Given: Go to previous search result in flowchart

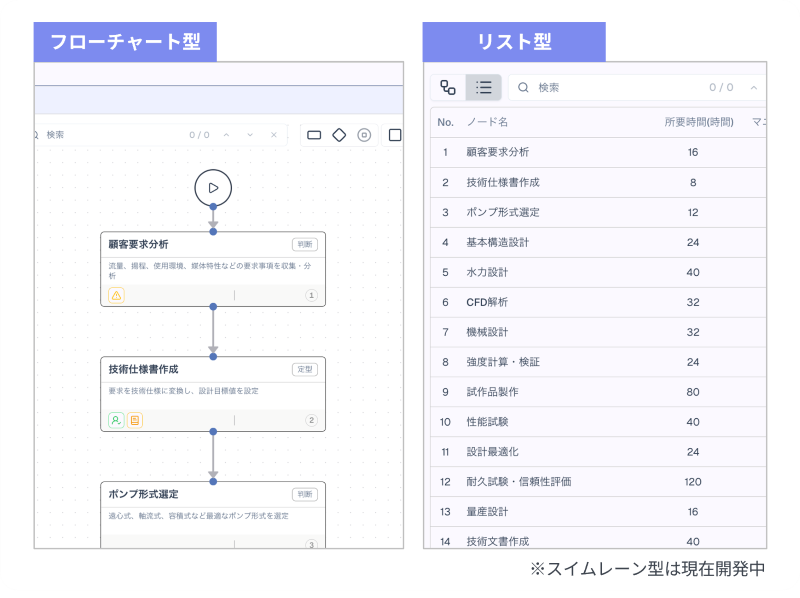Looking at the screenshot, I should [227, 135].
